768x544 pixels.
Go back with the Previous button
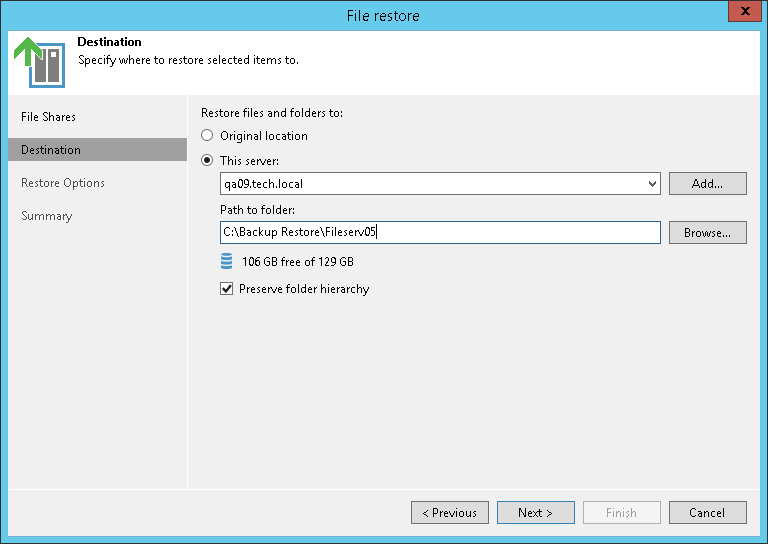450,513
